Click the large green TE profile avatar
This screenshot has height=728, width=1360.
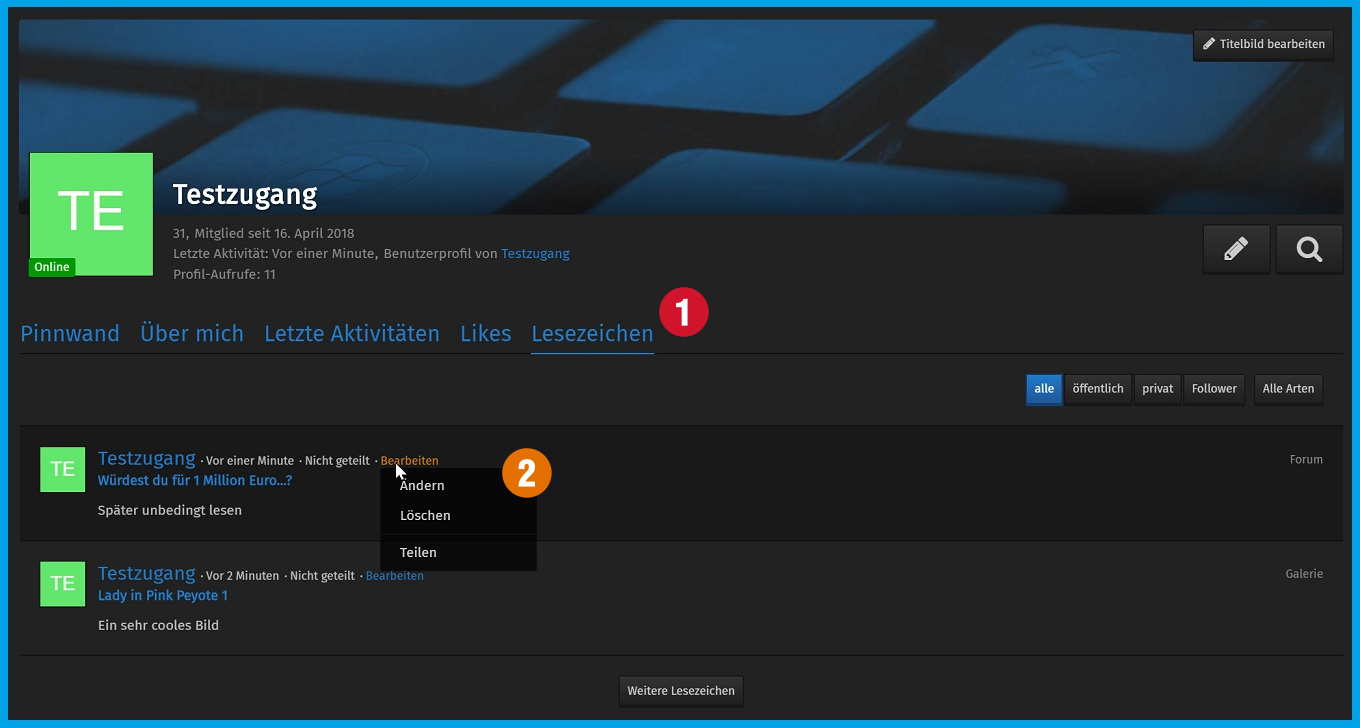[91, 214]
